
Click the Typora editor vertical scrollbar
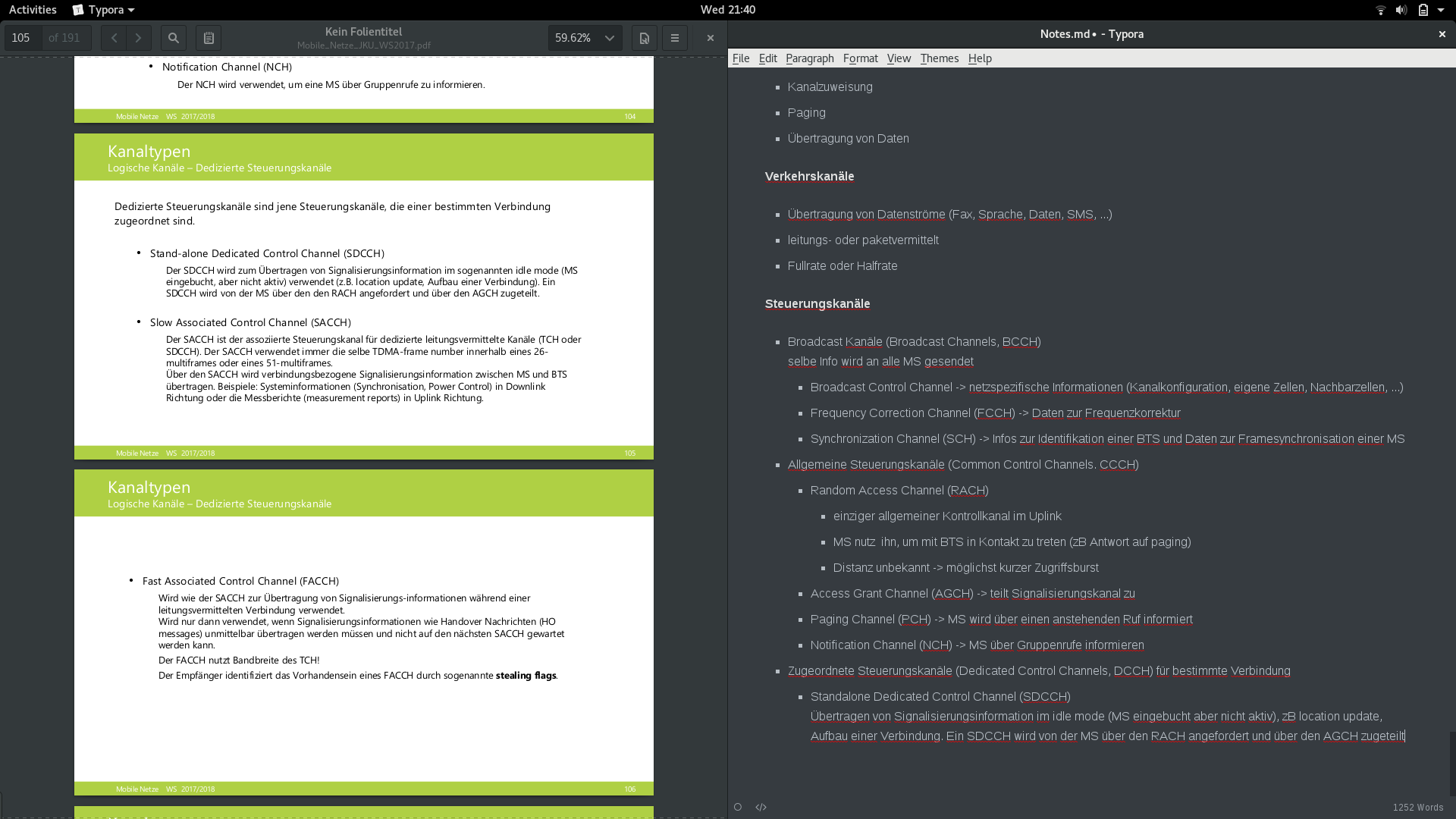click(x=1451, y=762)
